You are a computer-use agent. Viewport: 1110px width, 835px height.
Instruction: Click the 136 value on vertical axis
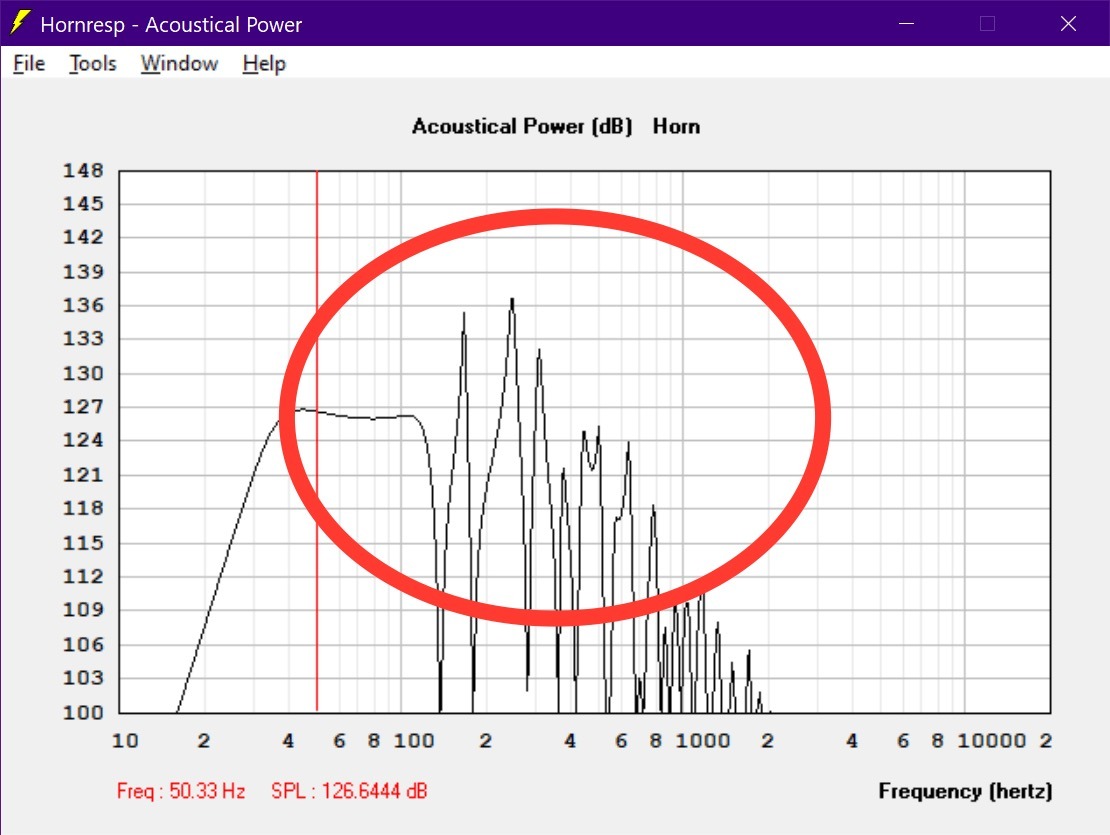(83, 306)
